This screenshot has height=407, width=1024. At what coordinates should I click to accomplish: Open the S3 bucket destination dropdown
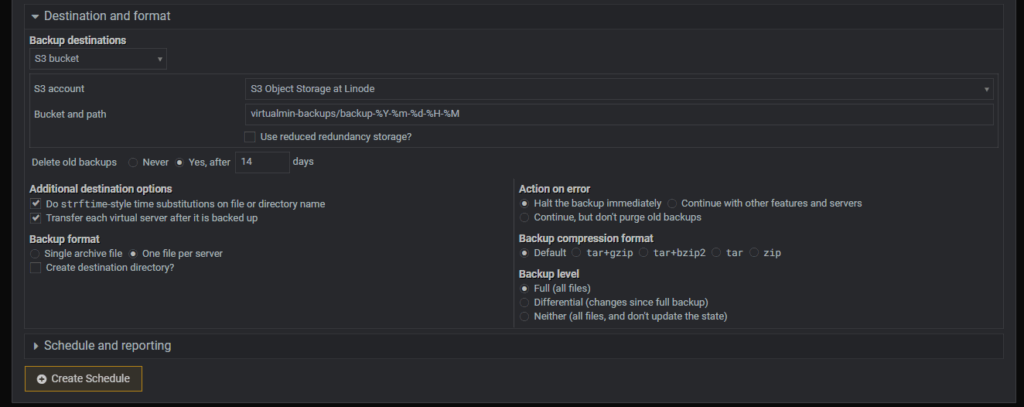98,60
